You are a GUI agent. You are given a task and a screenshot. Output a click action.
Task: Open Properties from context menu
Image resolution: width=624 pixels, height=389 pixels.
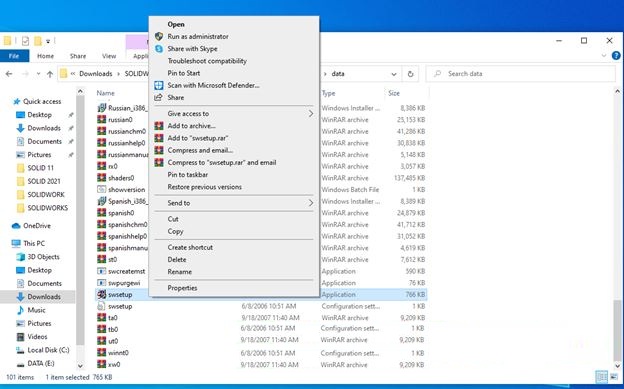pyautogui.click(x=182, y=287)
